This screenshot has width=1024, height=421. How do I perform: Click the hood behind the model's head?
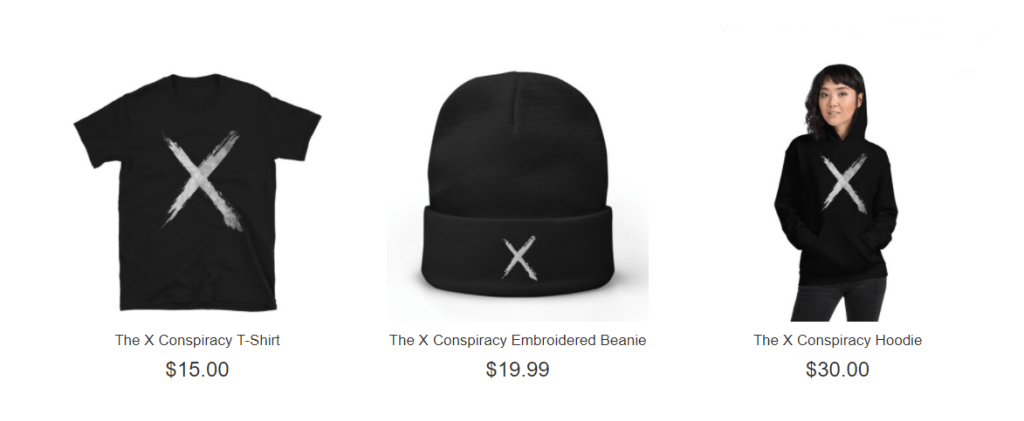861,124
